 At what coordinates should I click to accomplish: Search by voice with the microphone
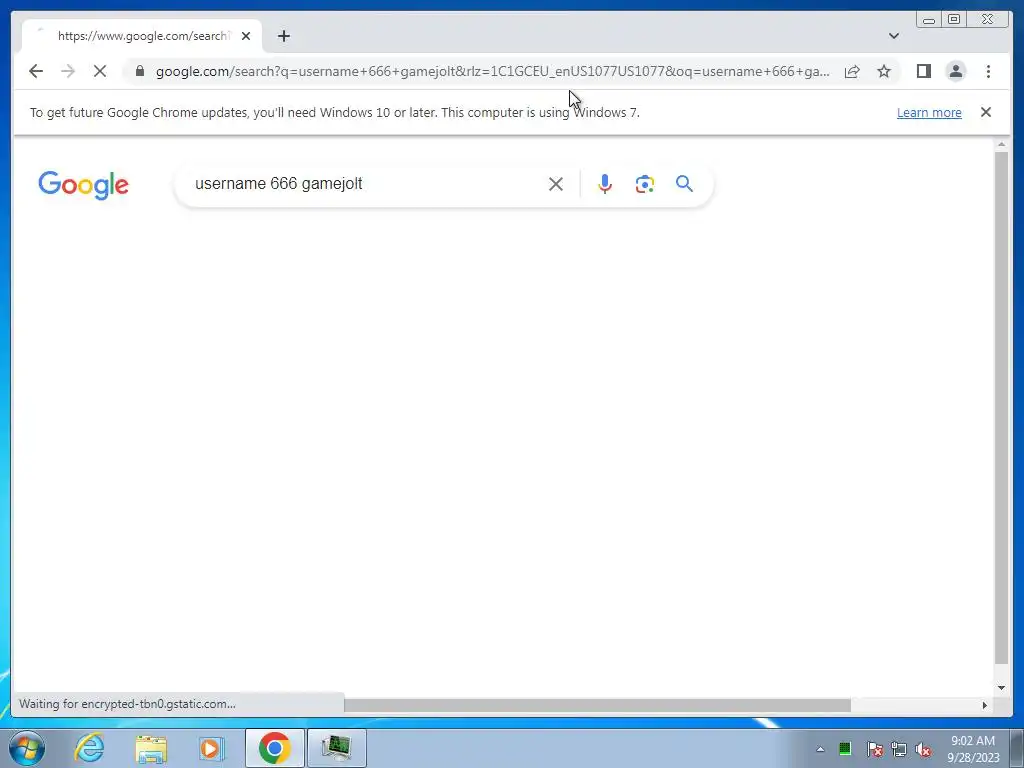pyautogui.click(x=605, y=184)
